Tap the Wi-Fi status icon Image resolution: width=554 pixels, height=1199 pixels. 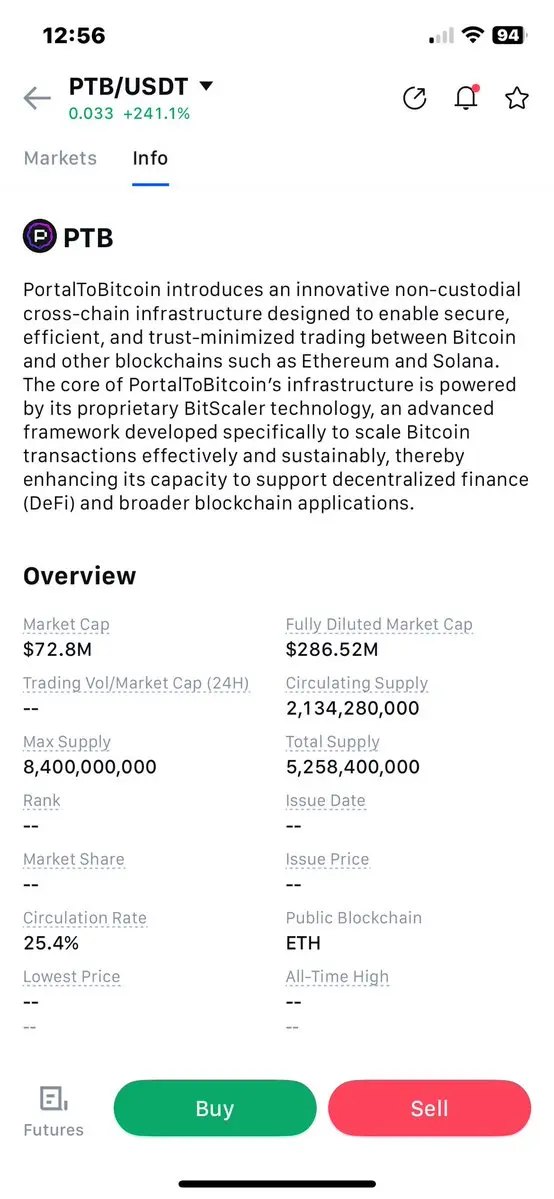[474, 35]
